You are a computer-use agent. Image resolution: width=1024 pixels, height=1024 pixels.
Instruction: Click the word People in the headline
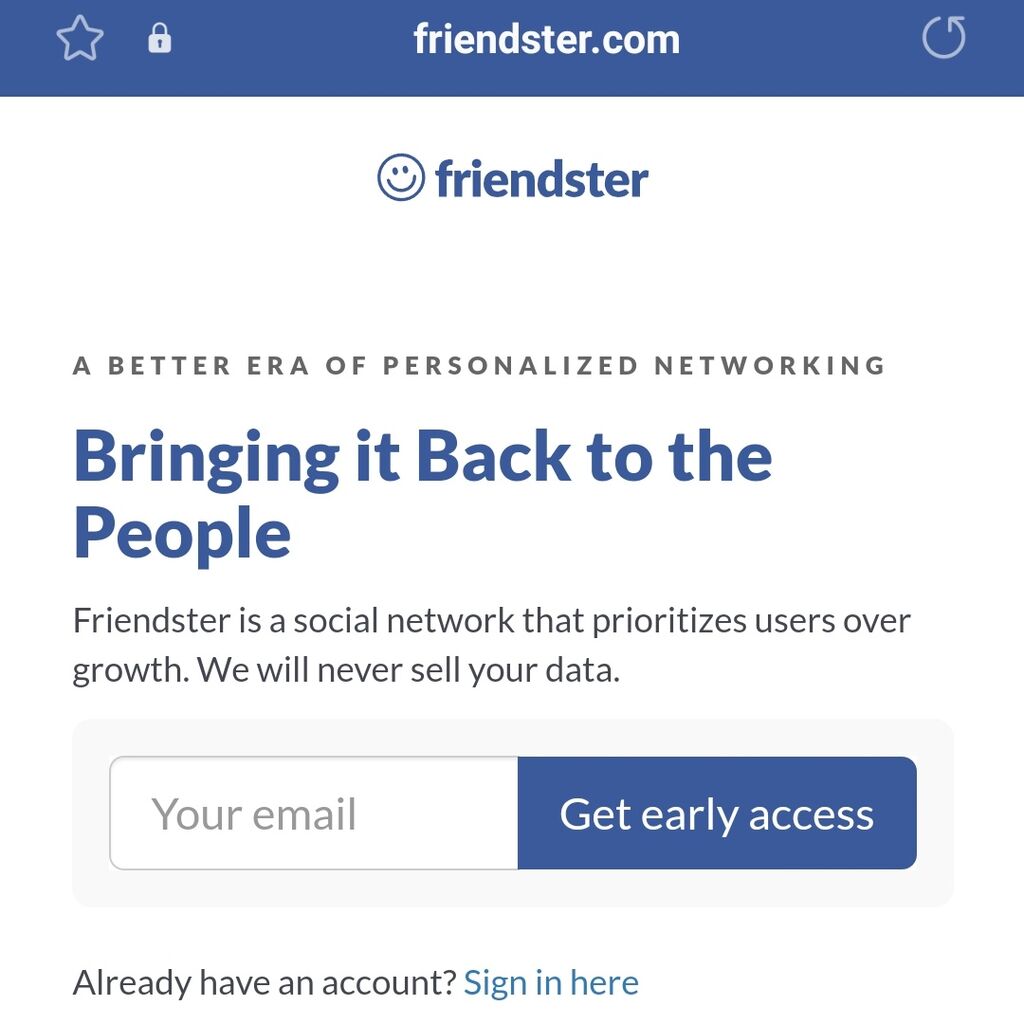(x=182, y=534)
